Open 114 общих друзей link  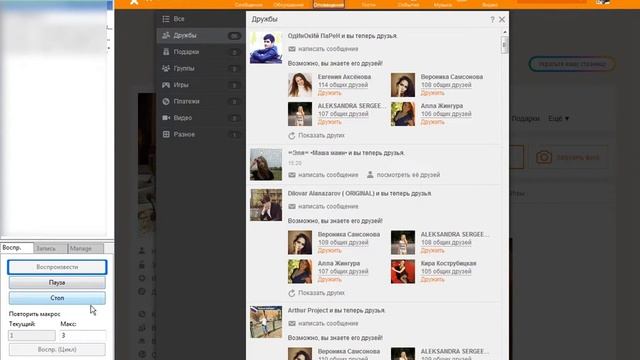pos(343,85)
